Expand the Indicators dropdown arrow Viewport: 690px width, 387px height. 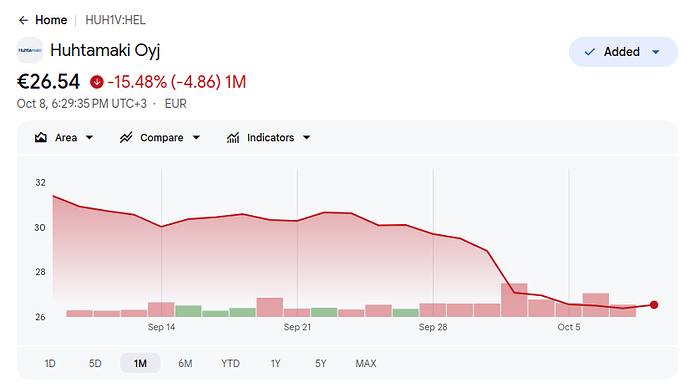[307, 137]
